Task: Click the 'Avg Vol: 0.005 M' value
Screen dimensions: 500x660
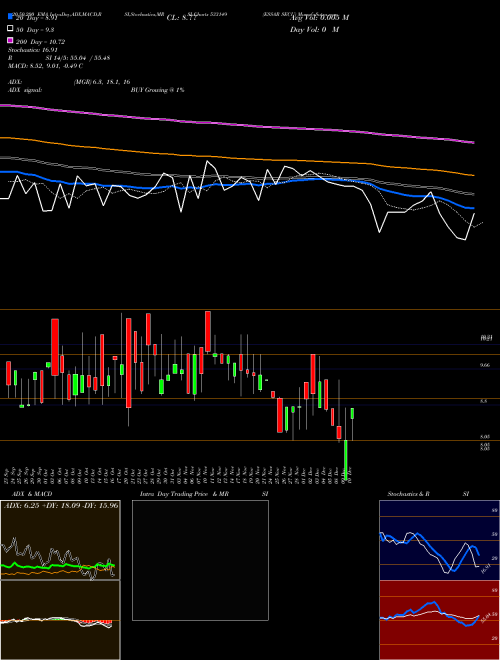Action: [319, 18]
